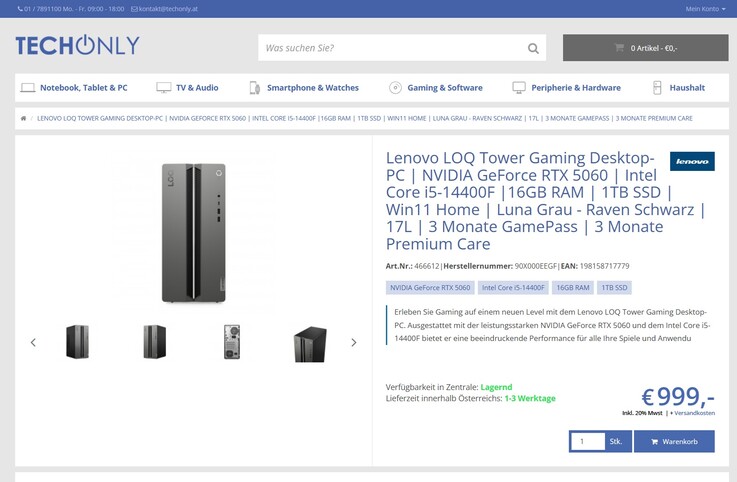Select second tower thumbnail
Viewport: 737px width, 482px height.
[x=155, y=342]
